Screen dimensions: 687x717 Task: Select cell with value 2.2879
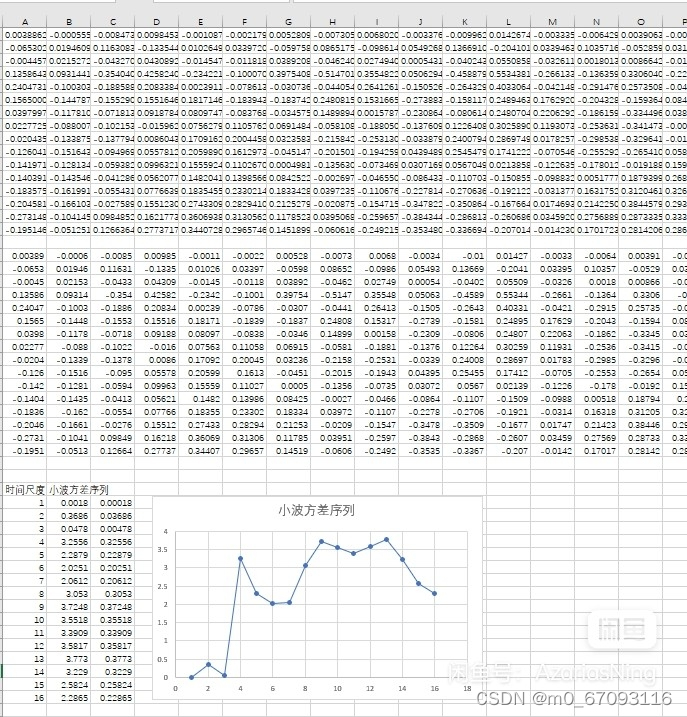(x=69, y=555)
